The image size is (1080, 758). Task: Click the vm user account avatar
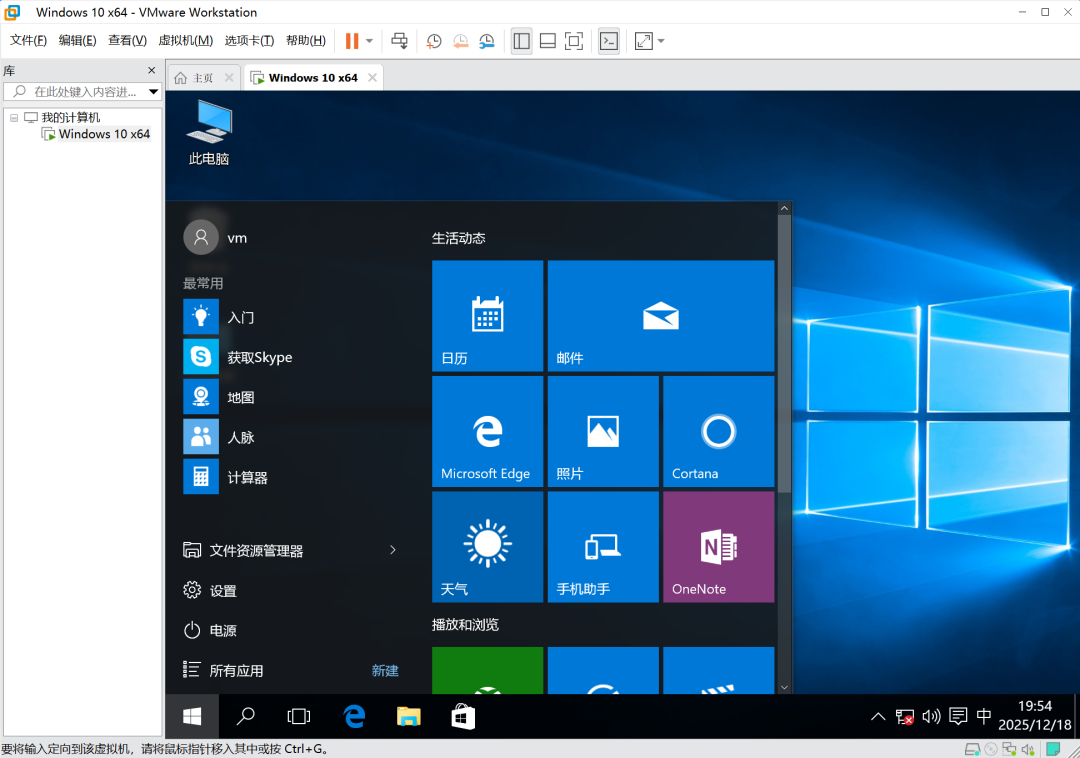[200, 238]
